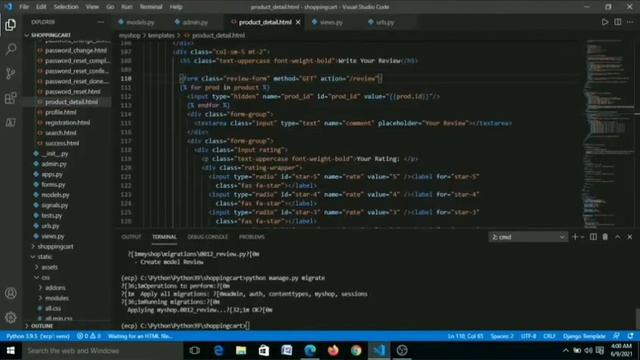Image resolution: width=640 pixels, height=360 pixels.
Task: Change file encoding UTF-8
Action: coord(529,336)
